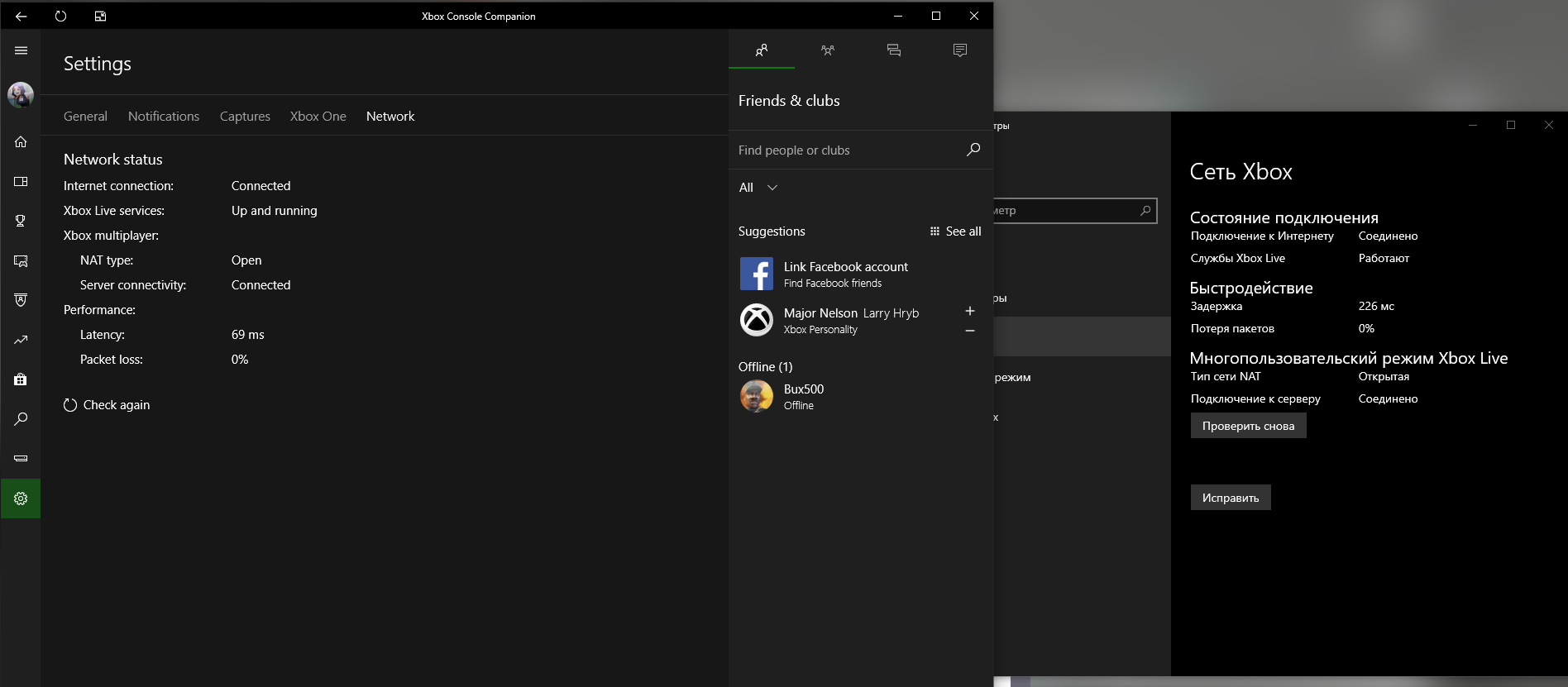Switch to the Notifications tab
The height and width of the screenshot is (687, 1568).
164,117
